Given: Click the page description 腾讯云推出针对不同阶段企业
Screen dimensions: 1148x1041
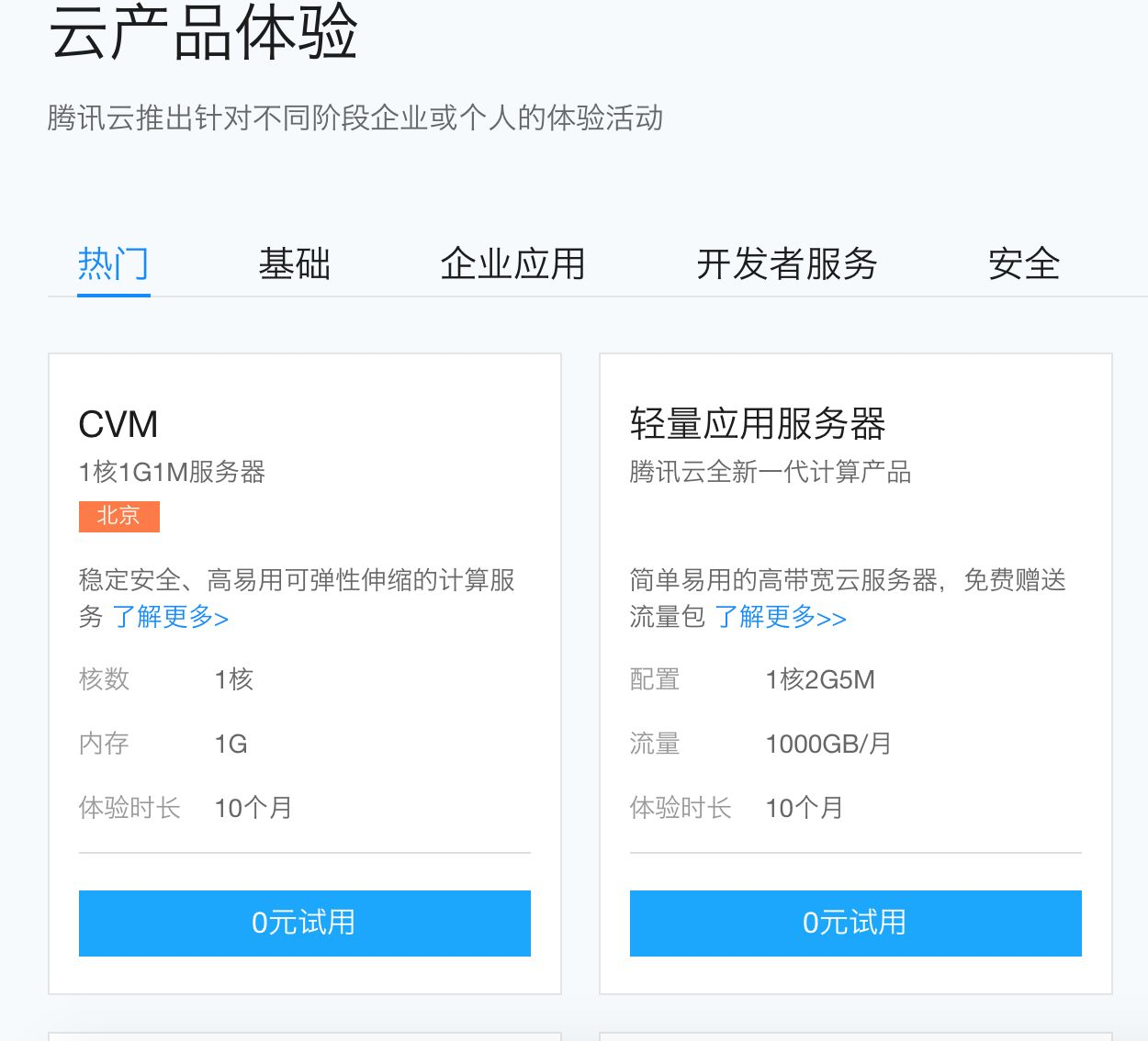Looking at the screenshot, I should (355, 118).
